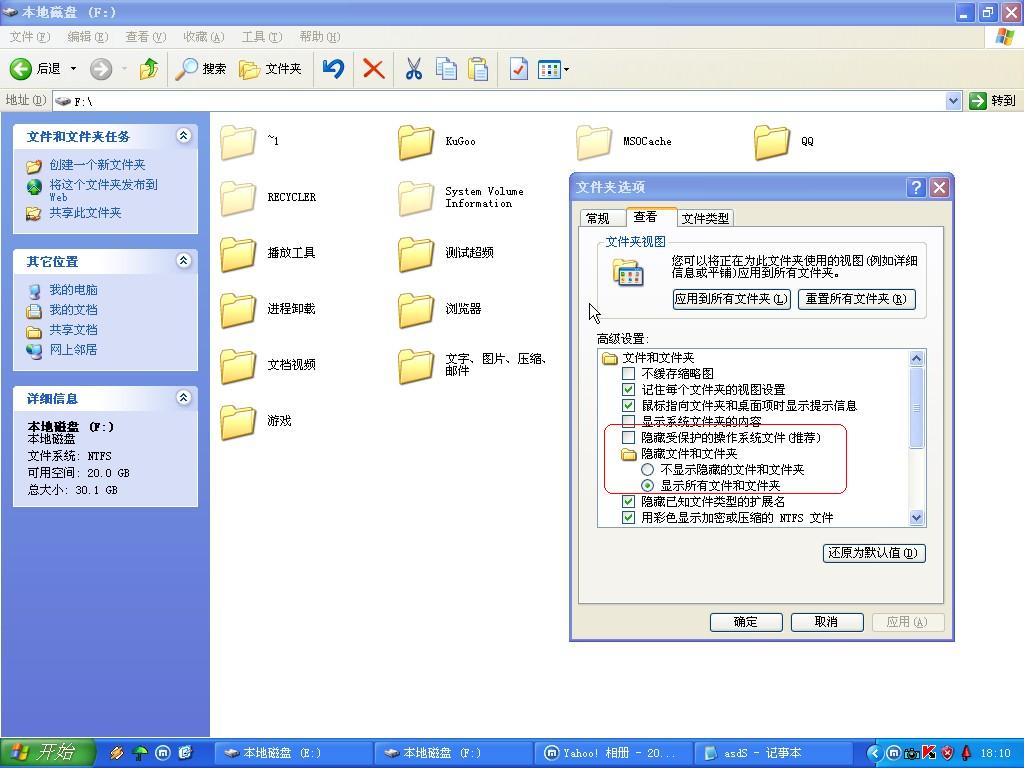Viewport: 1024px width, 768px height.
Task: Click the 转到 go button
Action: (992, 101)
